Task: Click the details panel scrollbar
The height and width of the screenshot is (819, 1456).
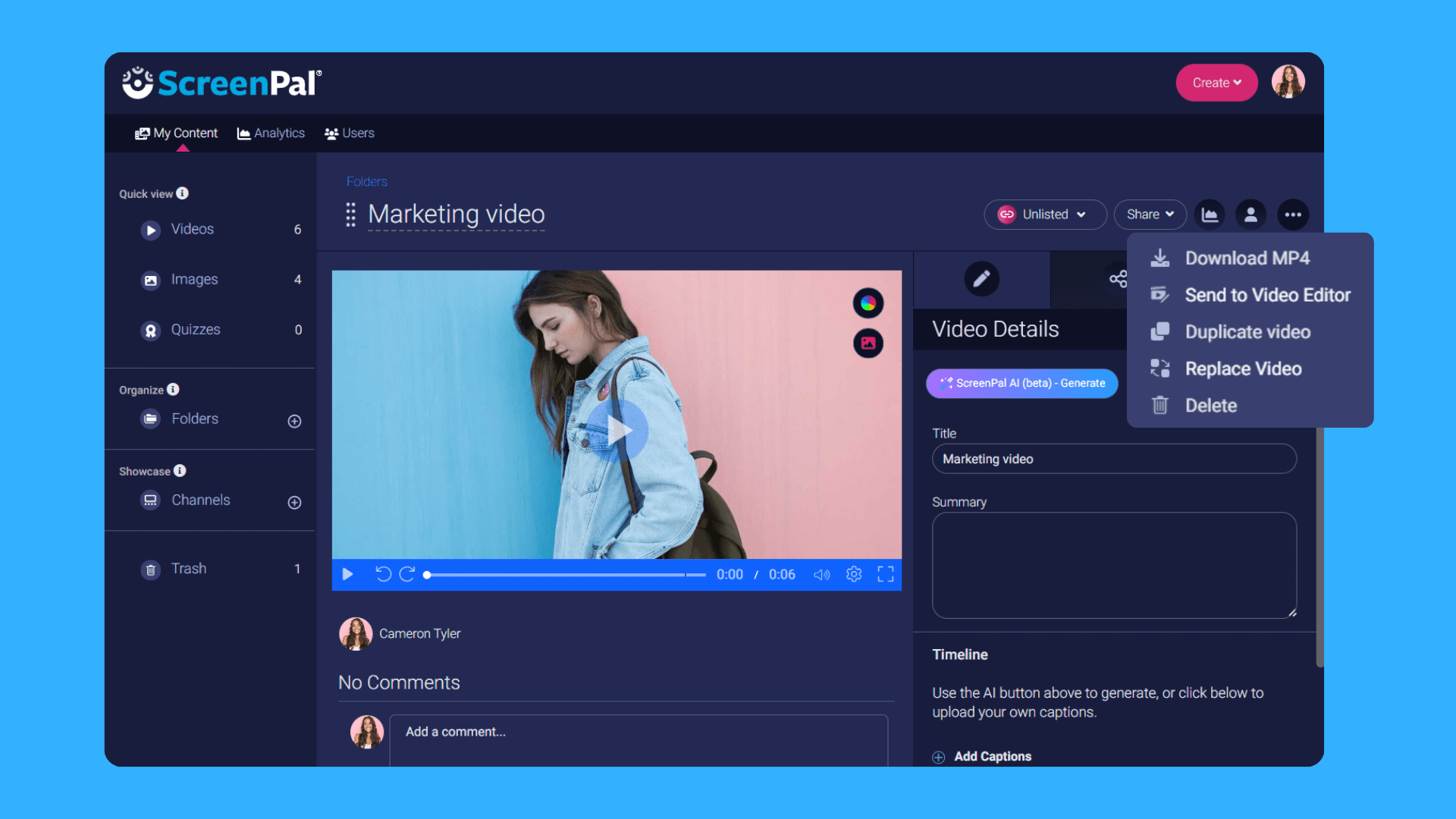Action: (x=1319, y=546)
